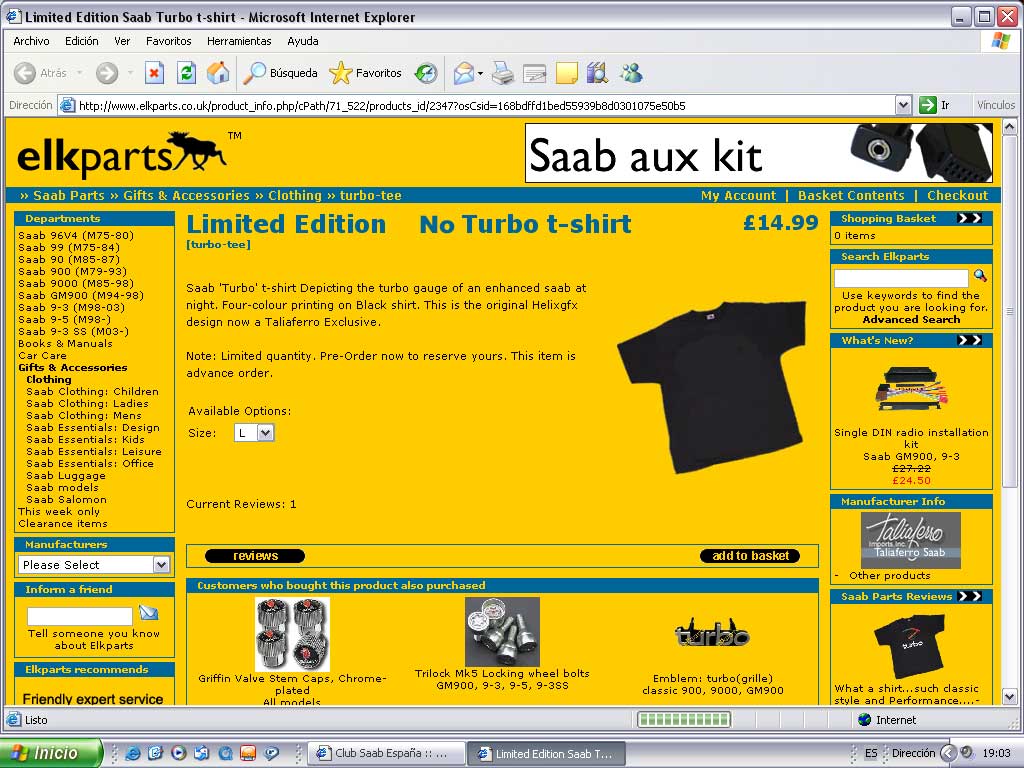Open the yellow Discuss note icon
Viewport: 1024px width, 768px height.
pyautogui.click(x=566, y=73)
